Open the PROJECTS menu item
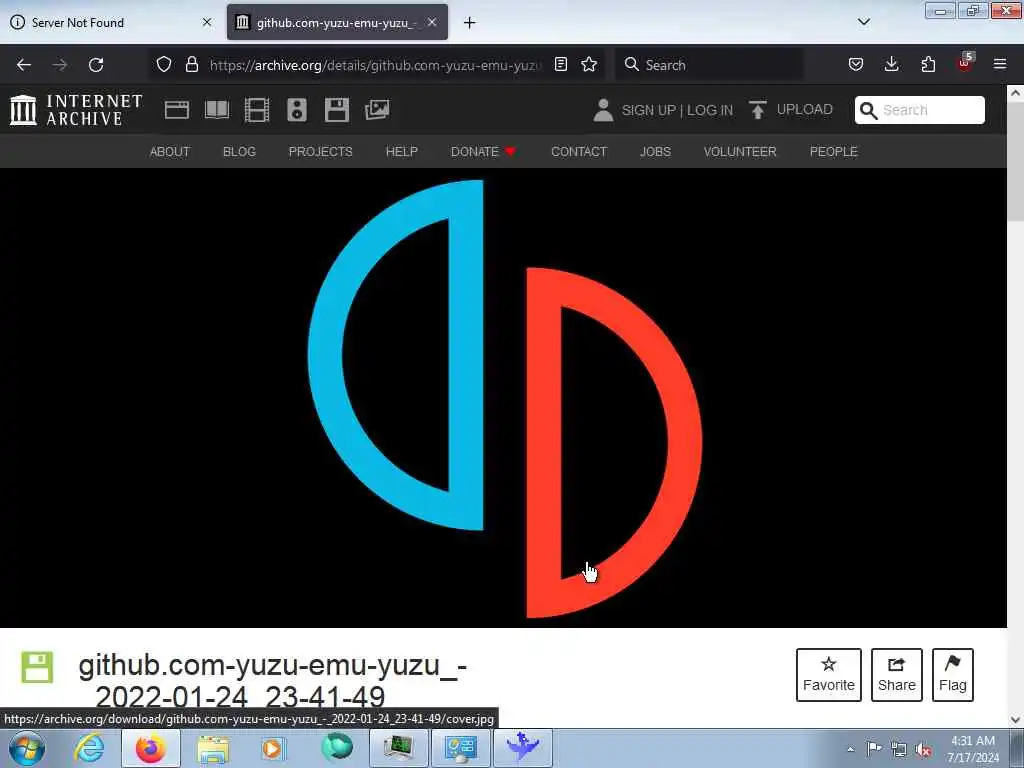The width and height of the screenshot is (1024, 768). tap(321, 152)
